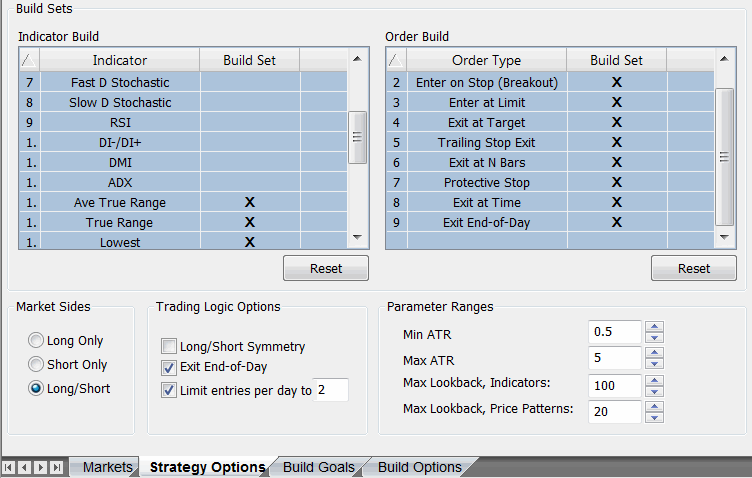The height and width of the screenshot is (478, 752).
Task: Uncheck the Exit End-of-Day option
Action: 169,367
